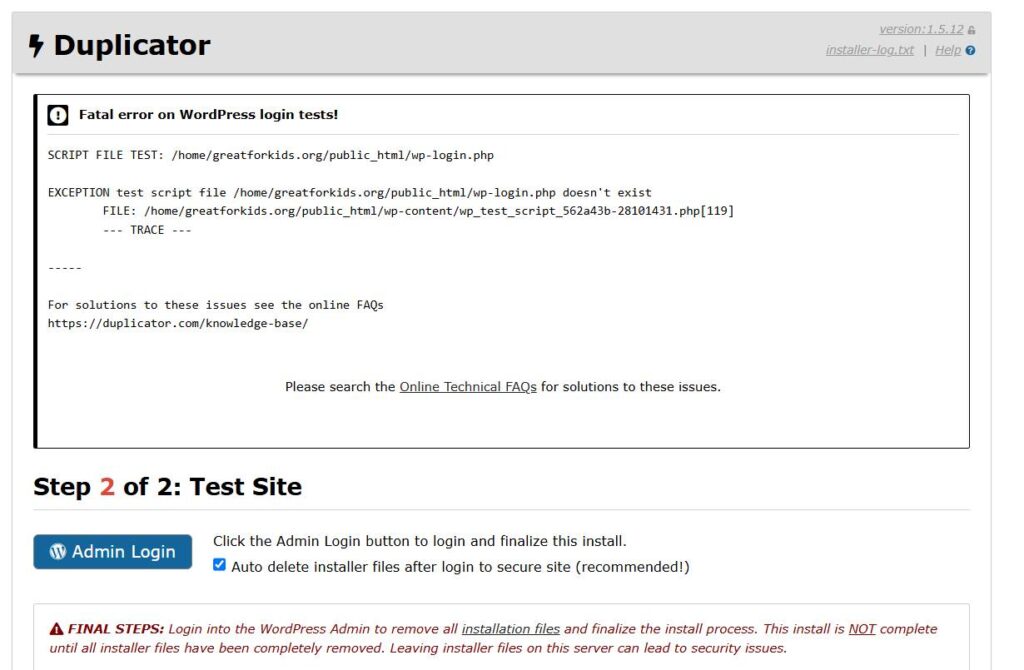Screen dimensions: 1024x670
Task: Click the 'Auto delete installer files' label
Action: [460, 567]
